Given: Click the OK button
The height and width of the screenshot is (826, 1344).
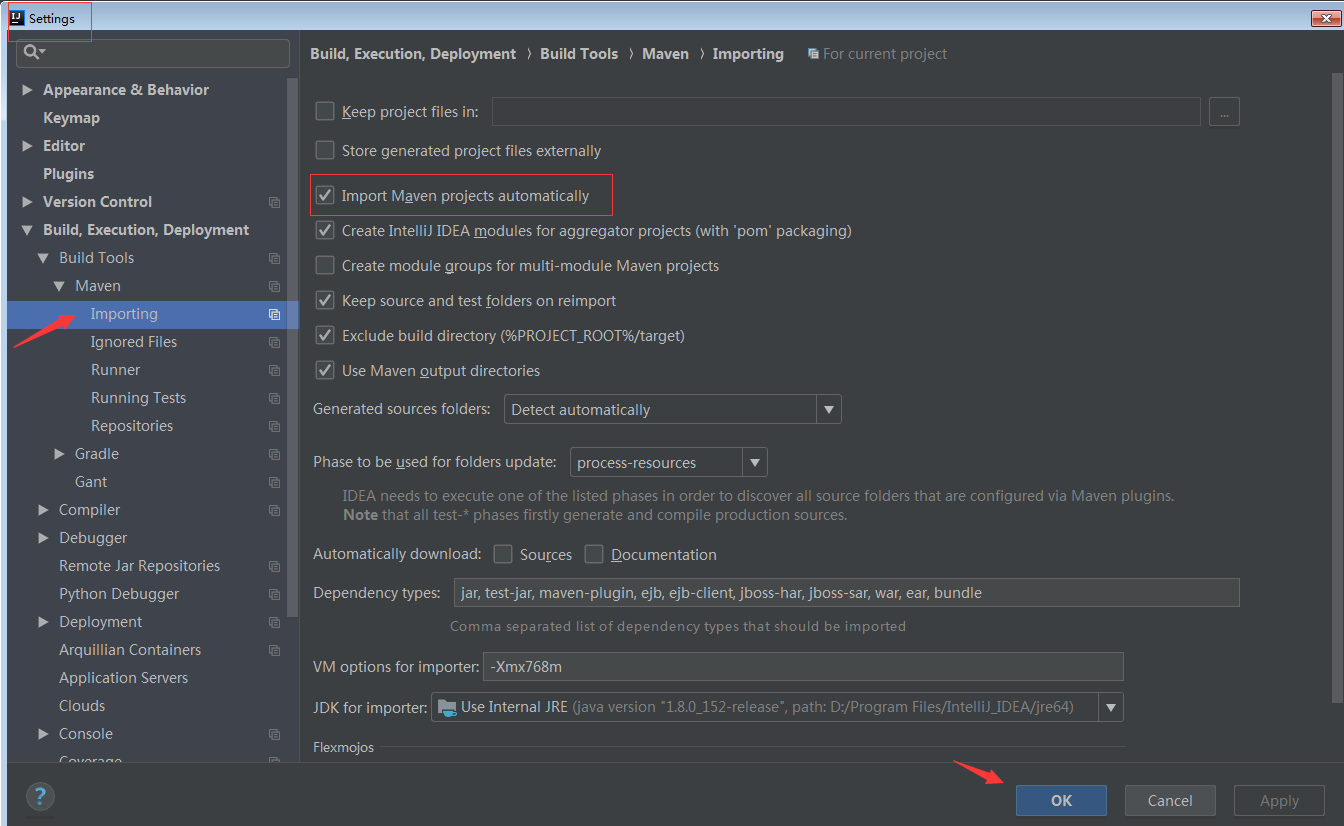Looking at the screenshot, I should (1061, 800).
